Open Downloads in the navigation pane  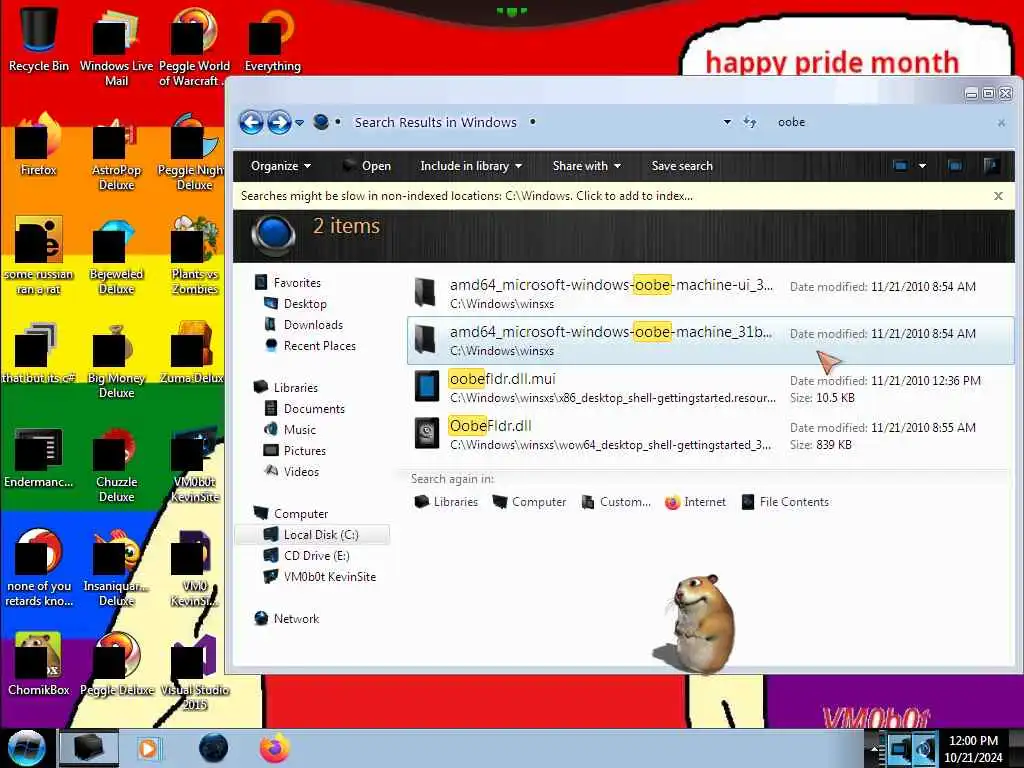(x=304, y=325)
